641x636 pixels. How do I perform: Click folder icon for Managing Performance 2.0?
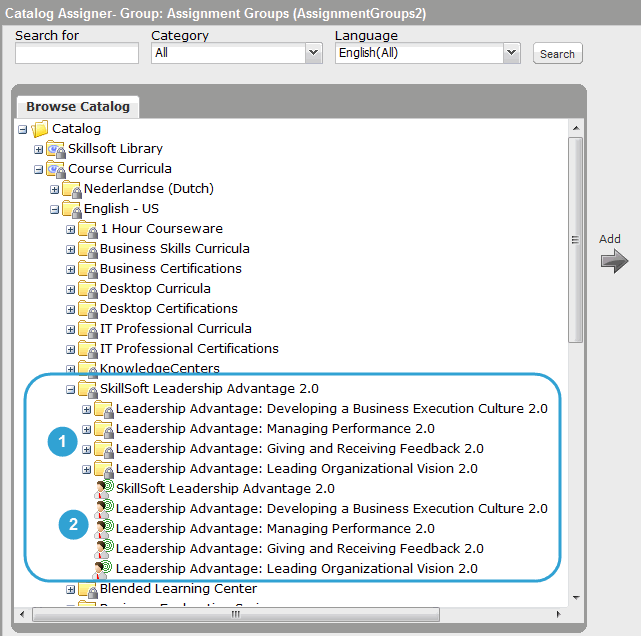point(104,429)
